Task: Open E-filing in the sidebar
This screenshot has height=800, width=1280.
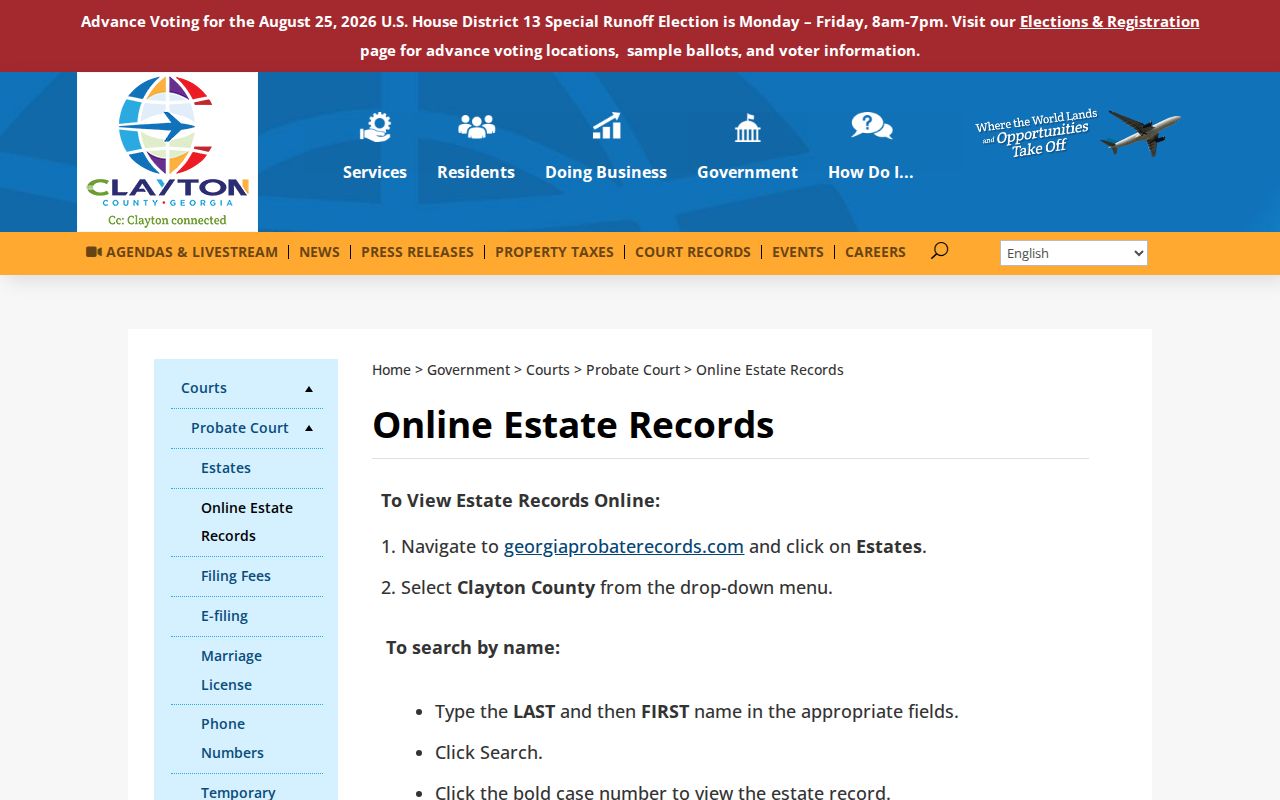Action: [224, 616]
